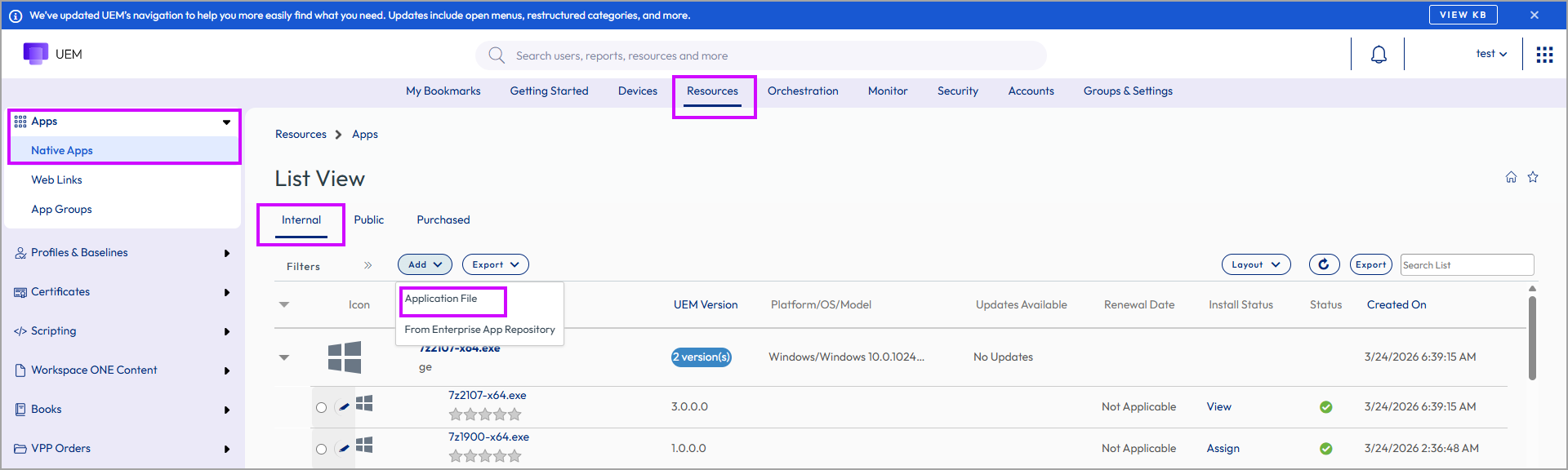
Task: Click Assign link for 7z1900-x64.exe
Action: click(x=1223, y=449)
